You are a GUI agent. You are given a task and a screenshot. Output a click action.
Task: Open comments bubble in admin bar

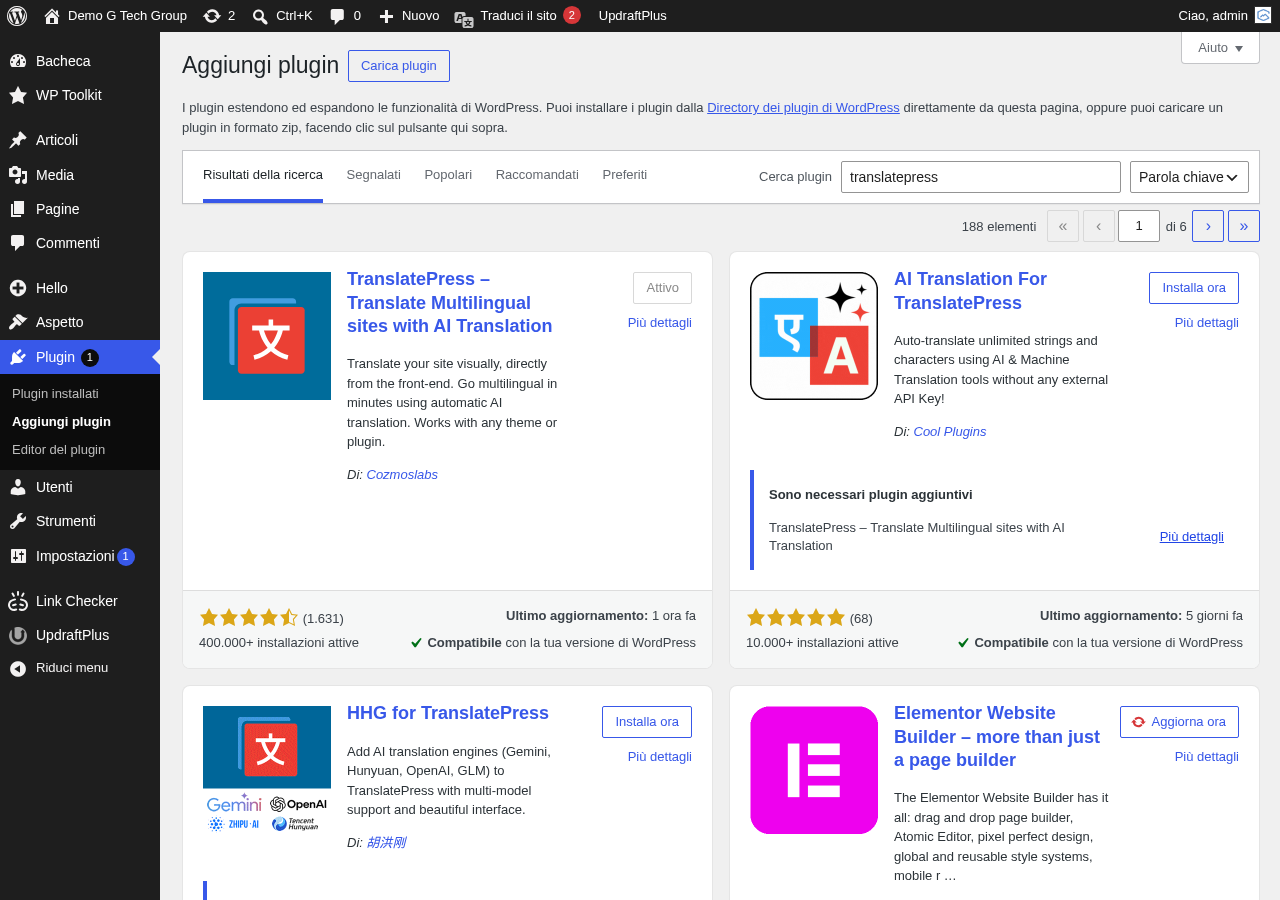(x=345, y=16)
